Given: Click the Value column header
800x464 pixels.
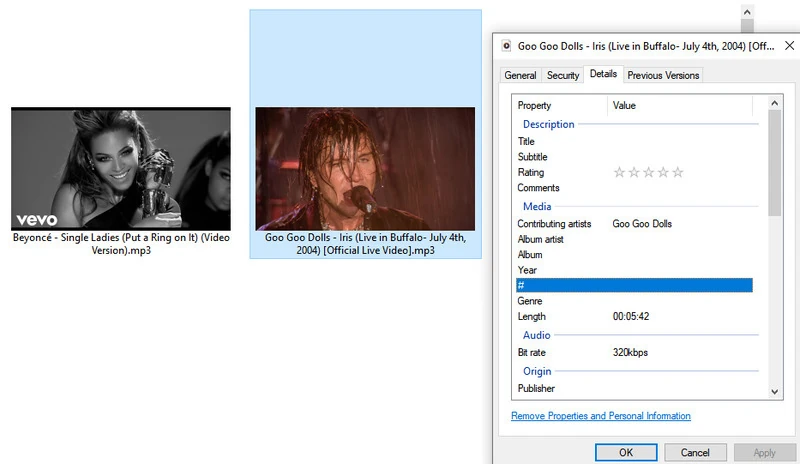Looking at the screenshot, I should click(680, 105).
